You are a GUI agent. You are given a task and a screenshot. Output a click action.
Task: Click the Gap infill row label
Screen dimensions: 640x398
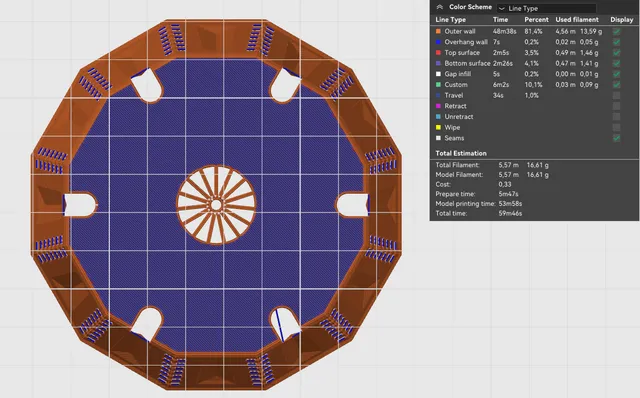click(458, 74)
